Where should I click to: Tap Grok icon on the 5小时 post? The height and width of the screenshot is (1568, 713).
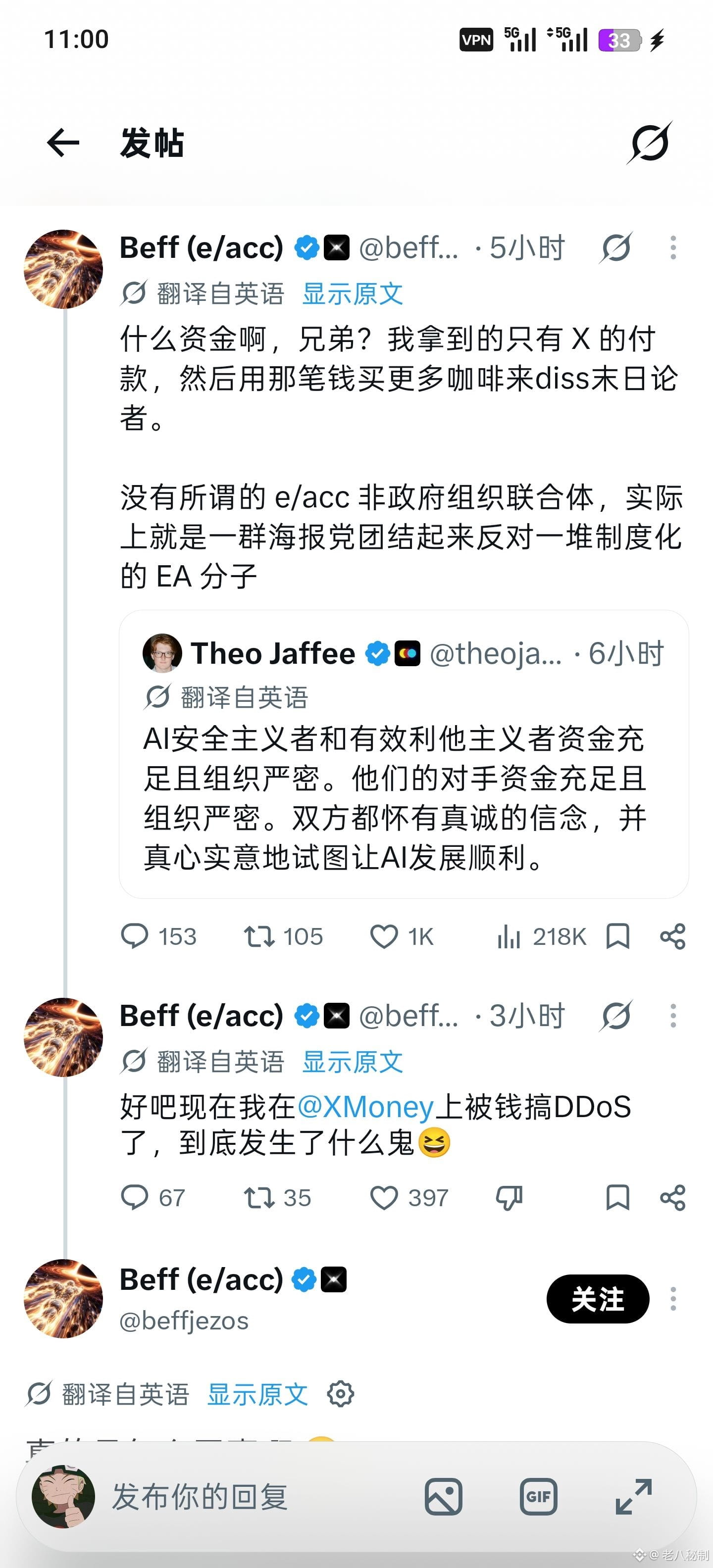click(616, 248)
